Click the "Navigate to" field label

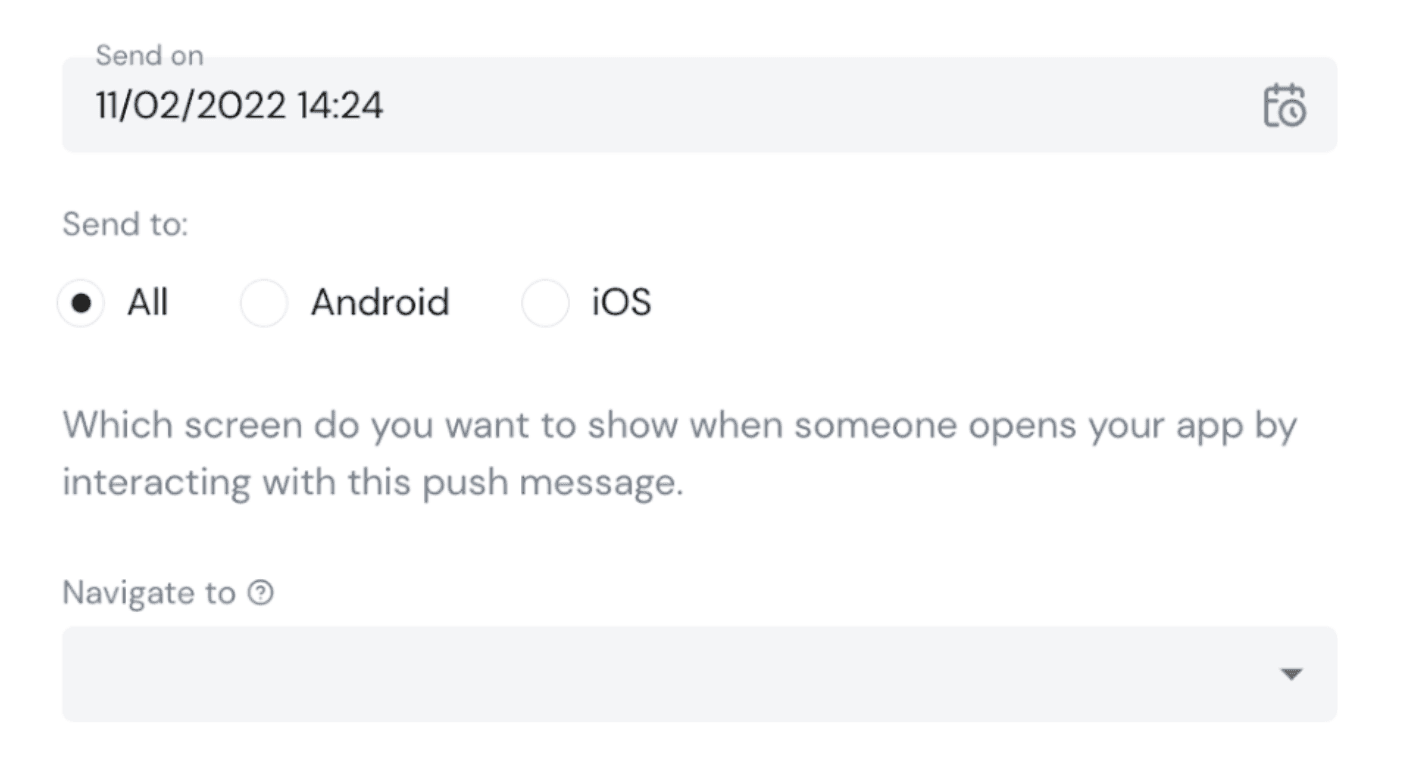coord(149,594)
